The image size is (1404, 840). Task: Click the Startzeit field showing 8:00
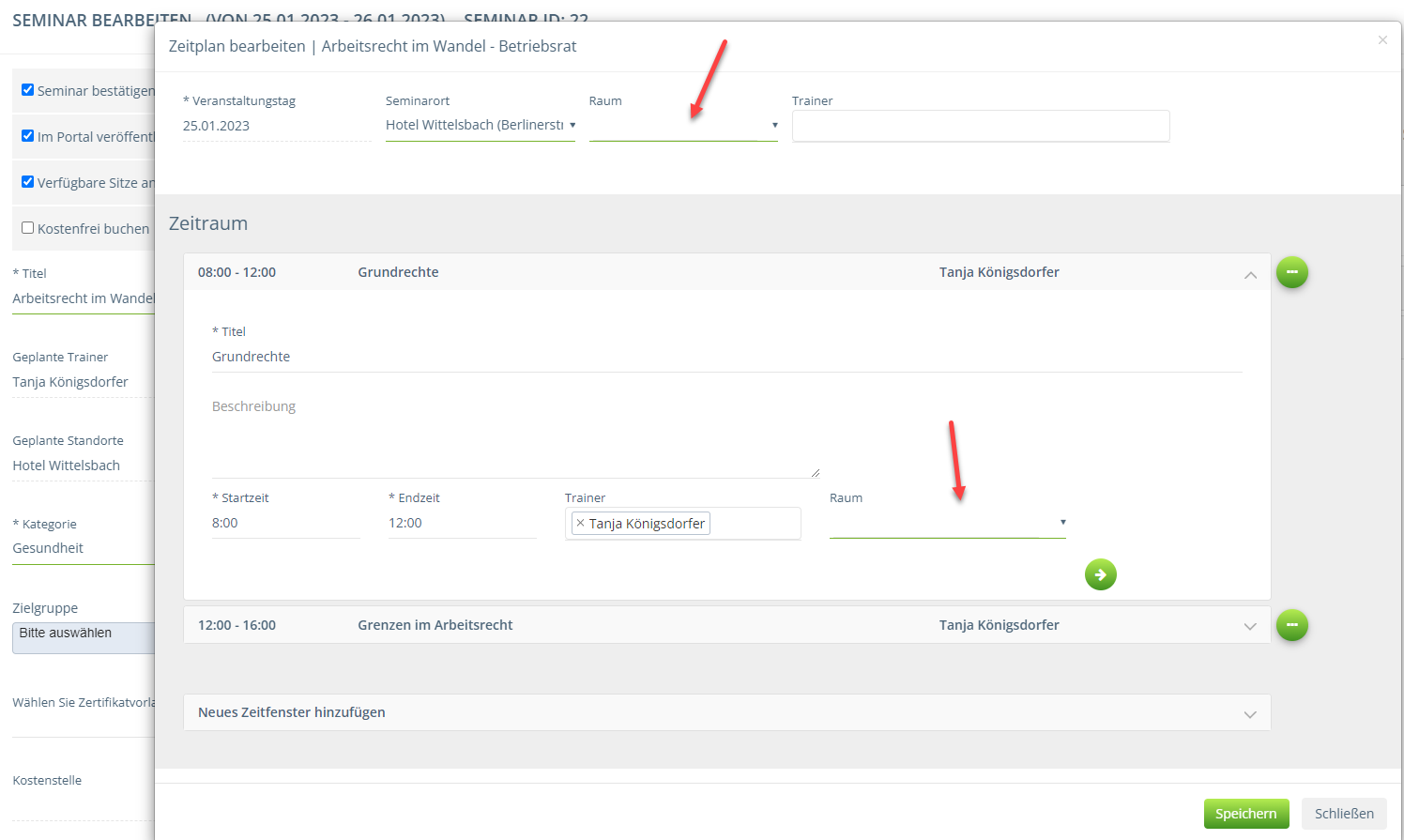click(x=285, y=523)
